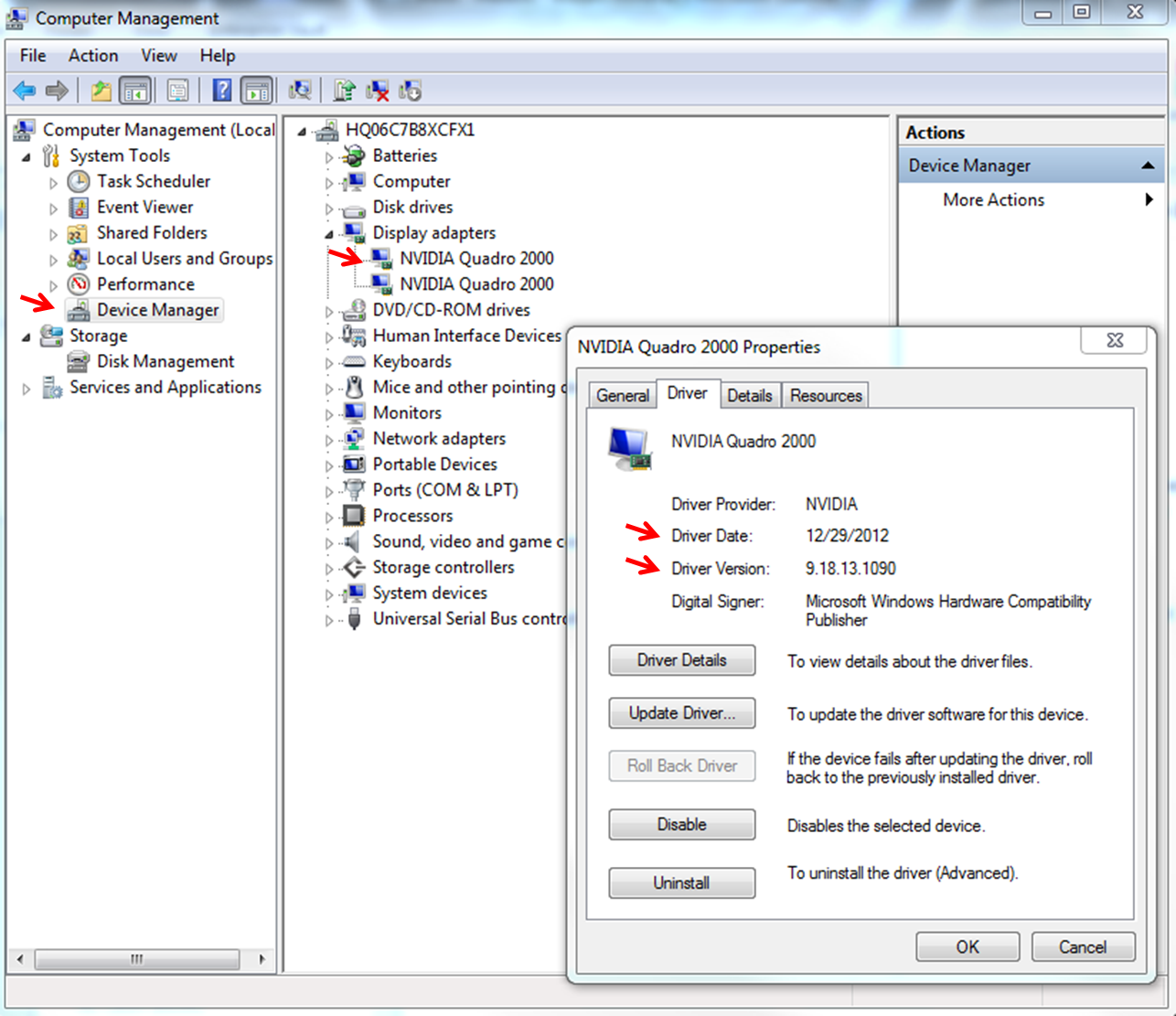The height and width of the screenshot is (1016, 1176).
Task: Select the second NVIDIA Quadro 2000 adapter
Action: (476, 283)
